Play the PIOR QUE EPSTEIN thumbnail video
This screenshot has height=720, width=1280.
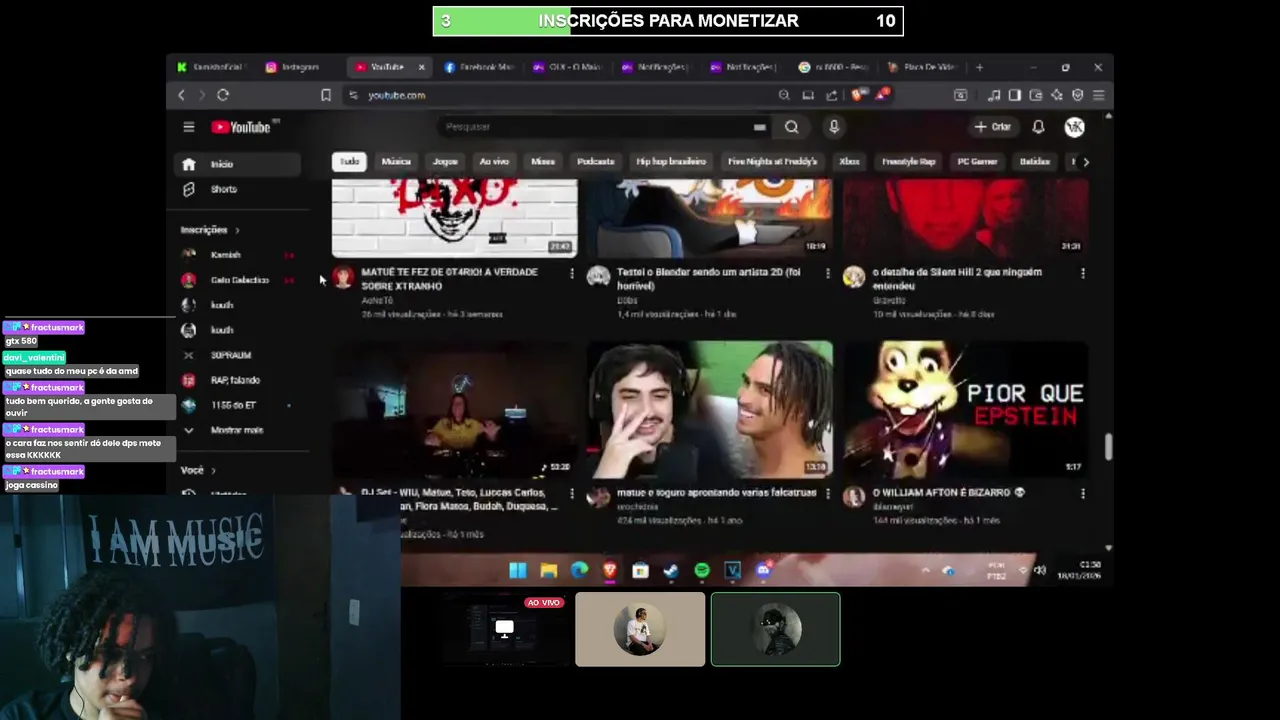point(965,409)
